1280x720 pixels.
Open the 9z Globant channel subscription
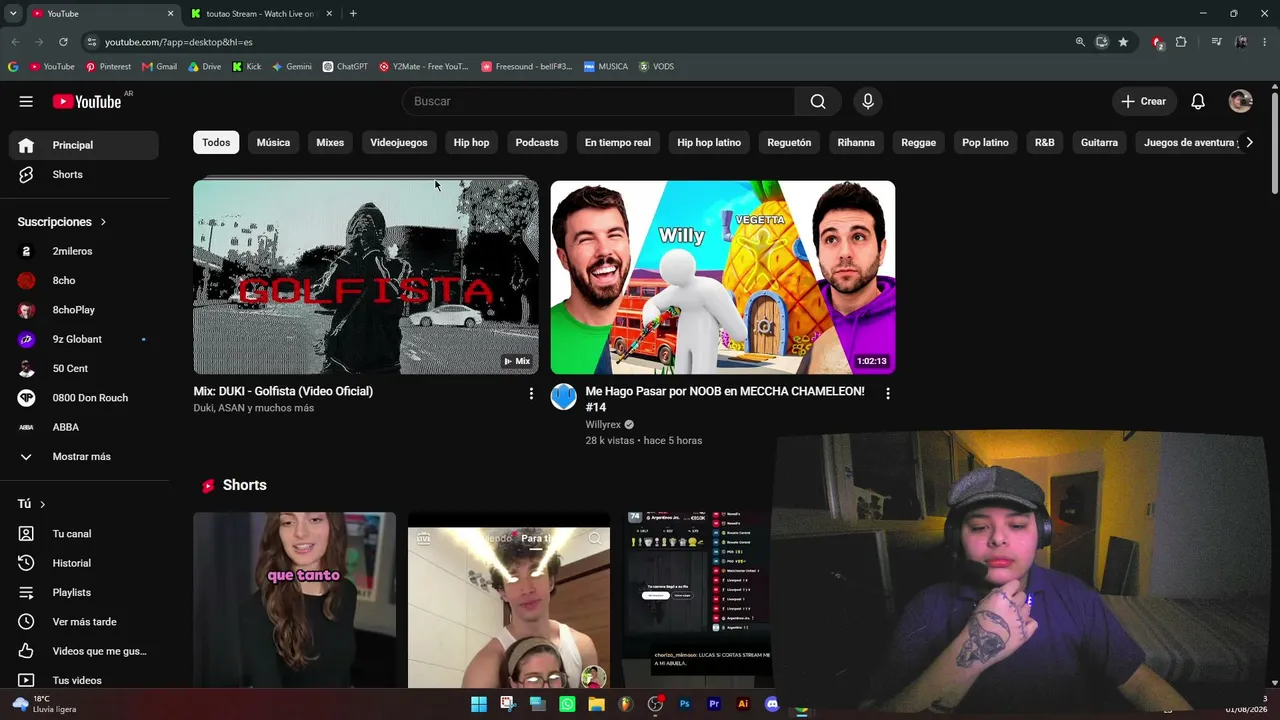(84, 339)
